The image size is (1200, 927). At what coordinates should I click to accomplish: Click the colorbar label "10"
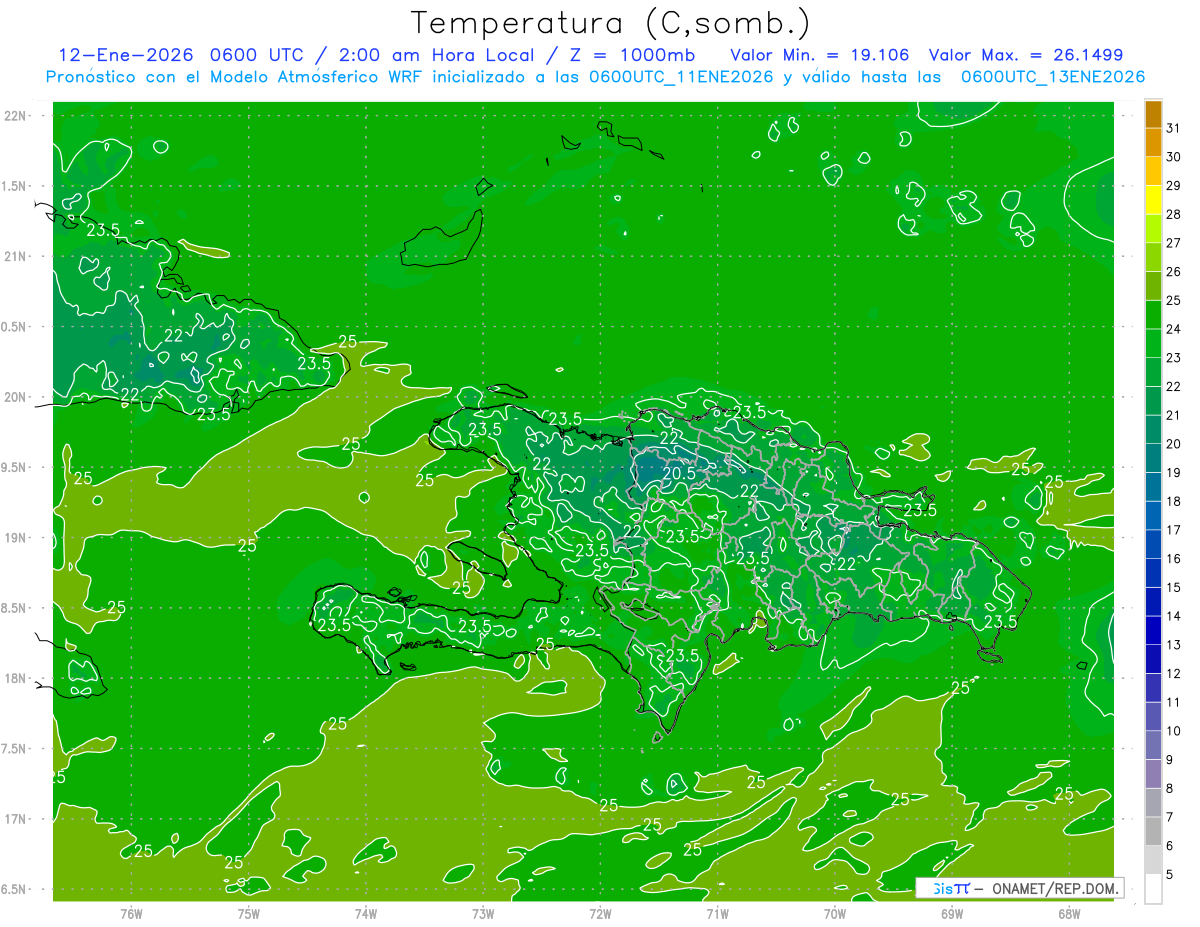coord(1174,731)
